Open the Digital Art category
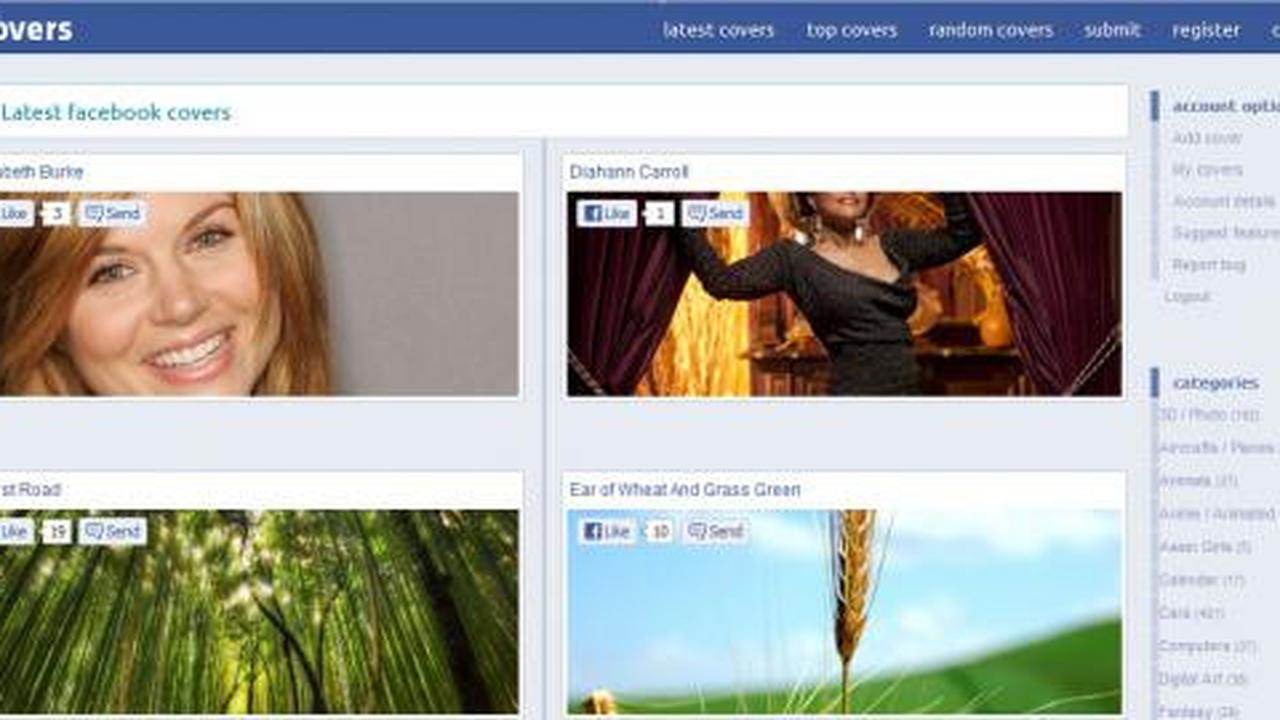The image size is (1280, 720). 1203,679
